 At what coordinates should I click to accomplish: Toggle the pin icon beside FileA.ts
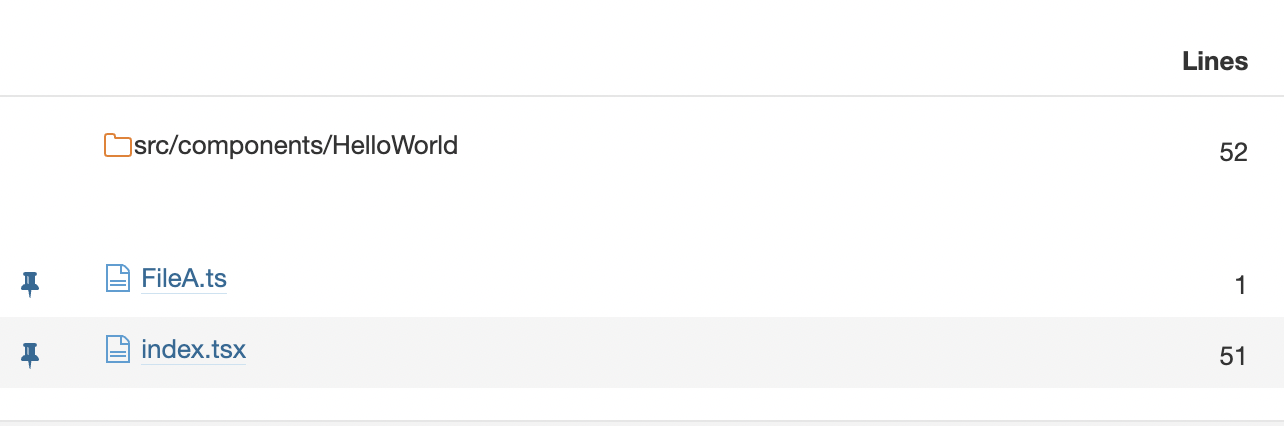click(x=30, y=284)
